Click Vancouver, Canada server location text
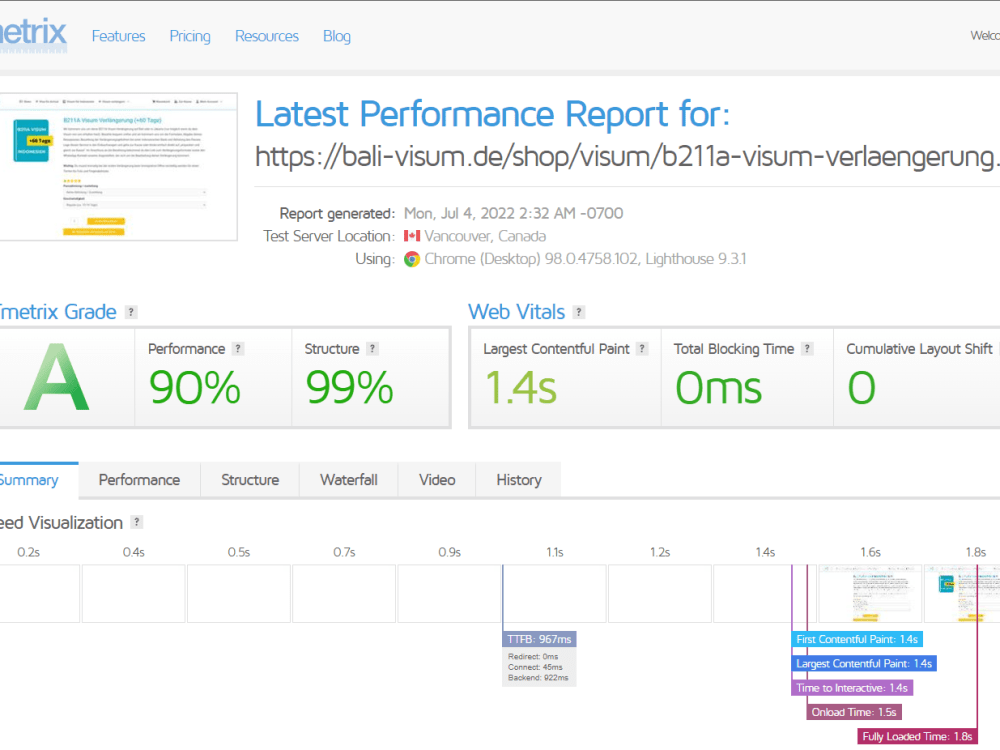1000x750 pixels. [x=485, y=236]
